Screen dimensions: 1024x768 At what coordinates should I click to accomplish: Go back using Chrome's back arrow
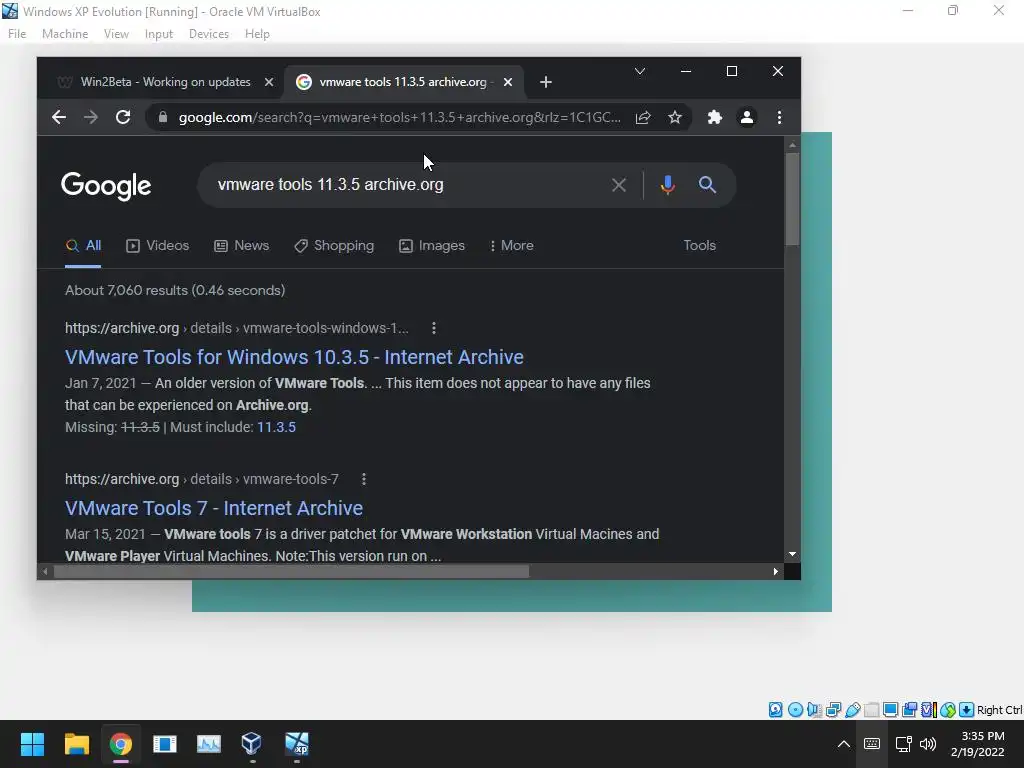59,117
